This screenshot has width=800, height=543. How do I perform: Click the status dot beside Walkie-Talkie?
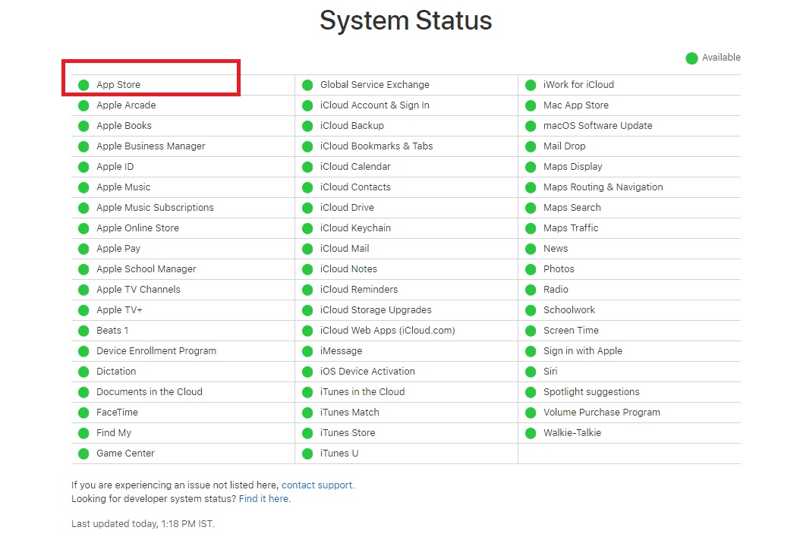tap(531, 433)
